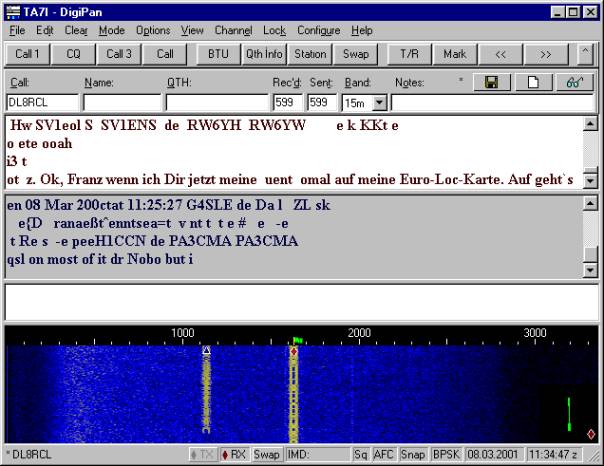Screen dimensions: 604x466
Task: Click the save log entry floppy icon
Action: [x=491, y=82]
